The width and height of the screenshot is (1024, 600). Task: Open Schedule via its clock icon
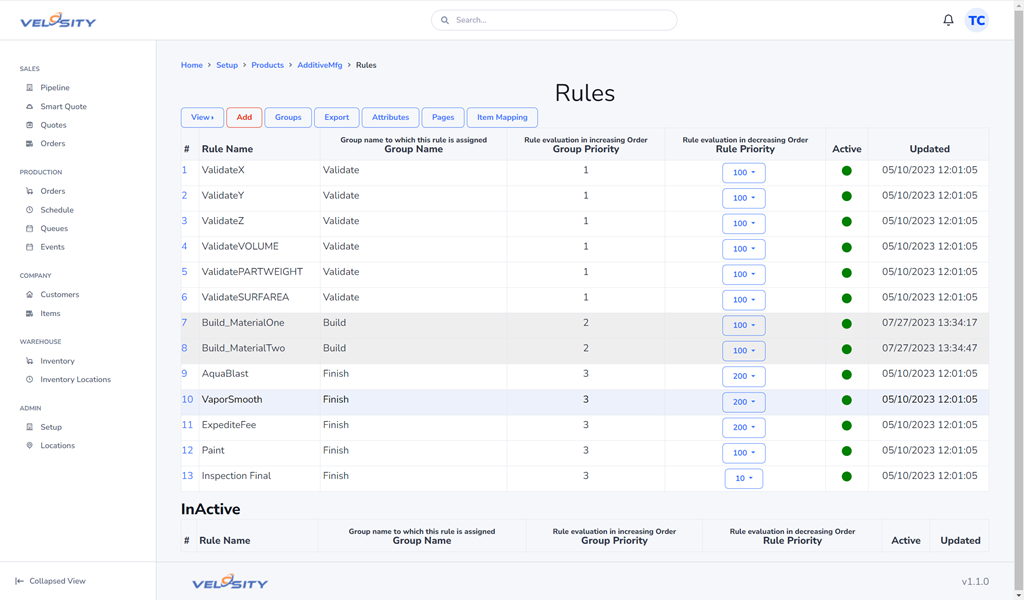29,210
